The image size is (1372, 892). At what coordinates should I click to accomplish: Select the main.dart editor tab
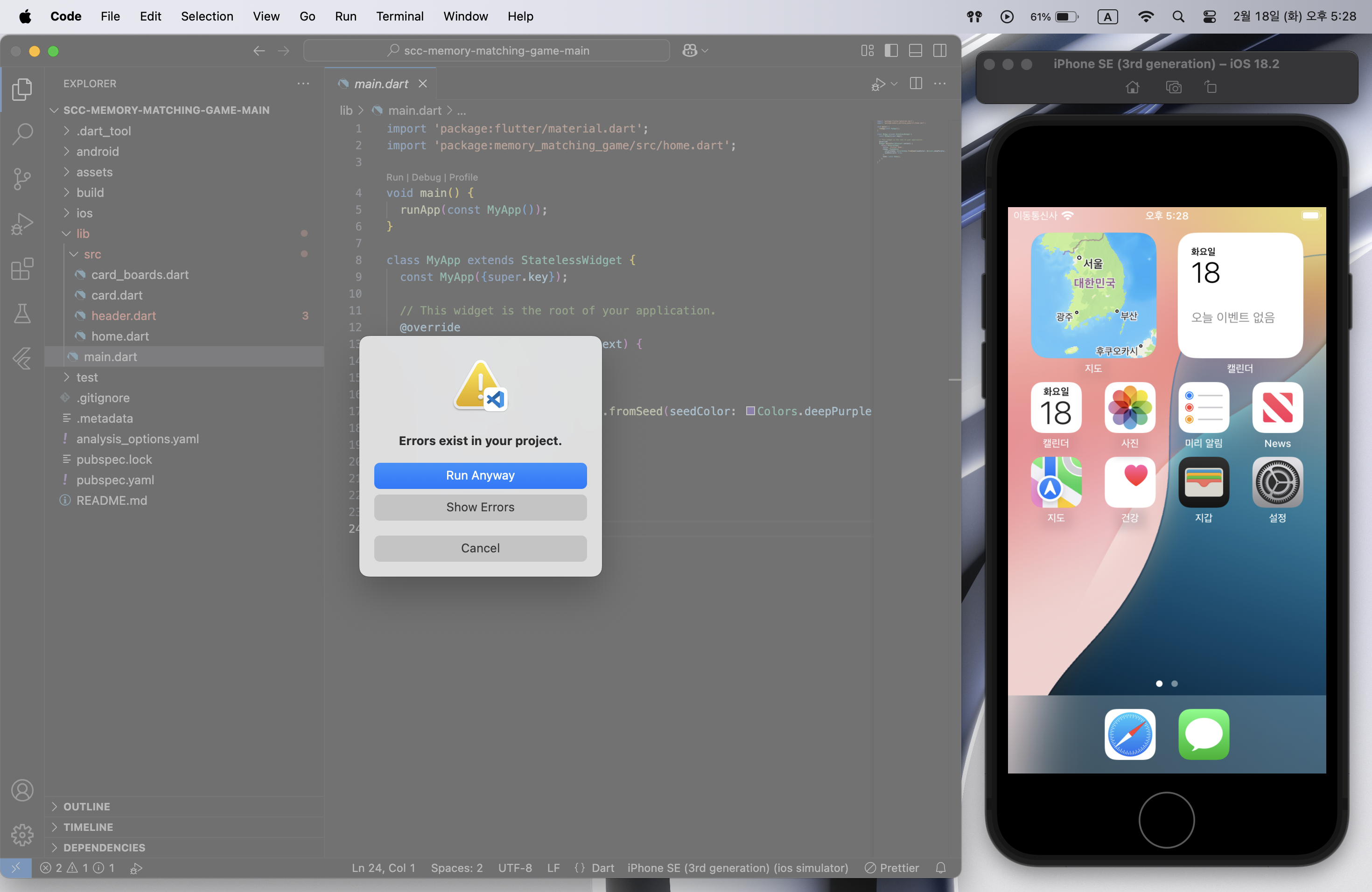click(380, 84)
